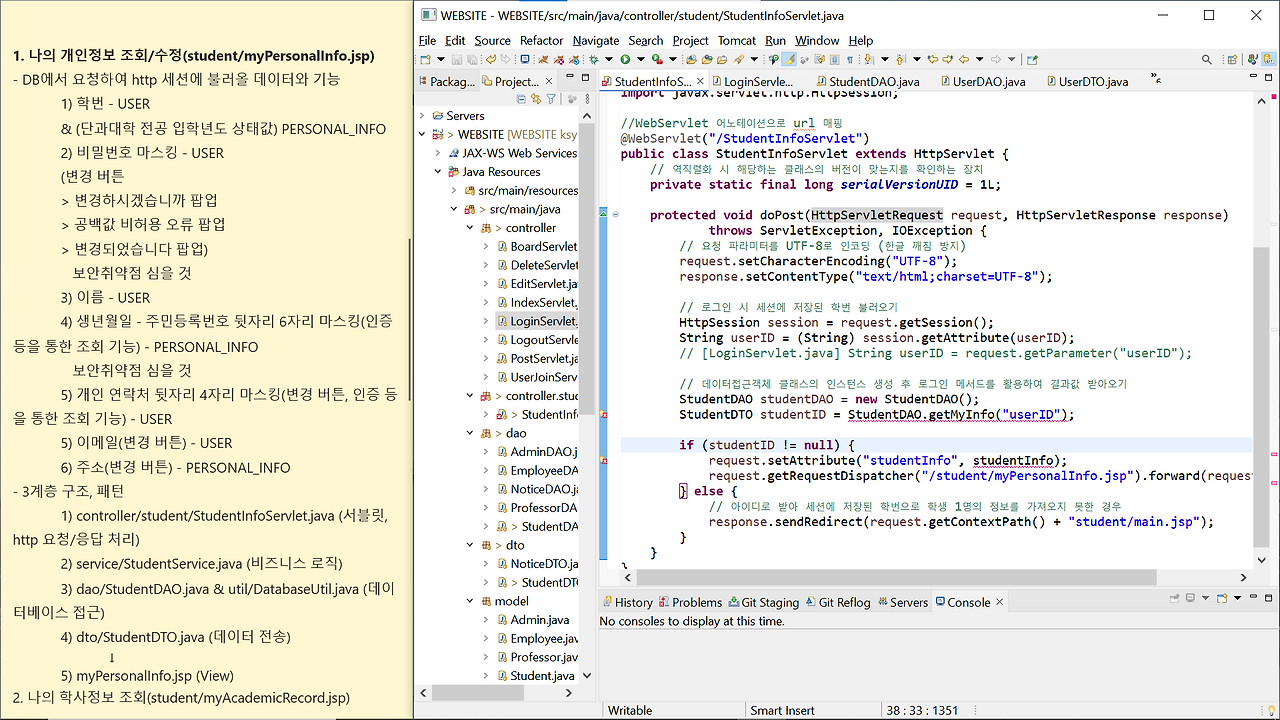Click the green Run button in toolbar
The image size is (1280, 720).
626,60
